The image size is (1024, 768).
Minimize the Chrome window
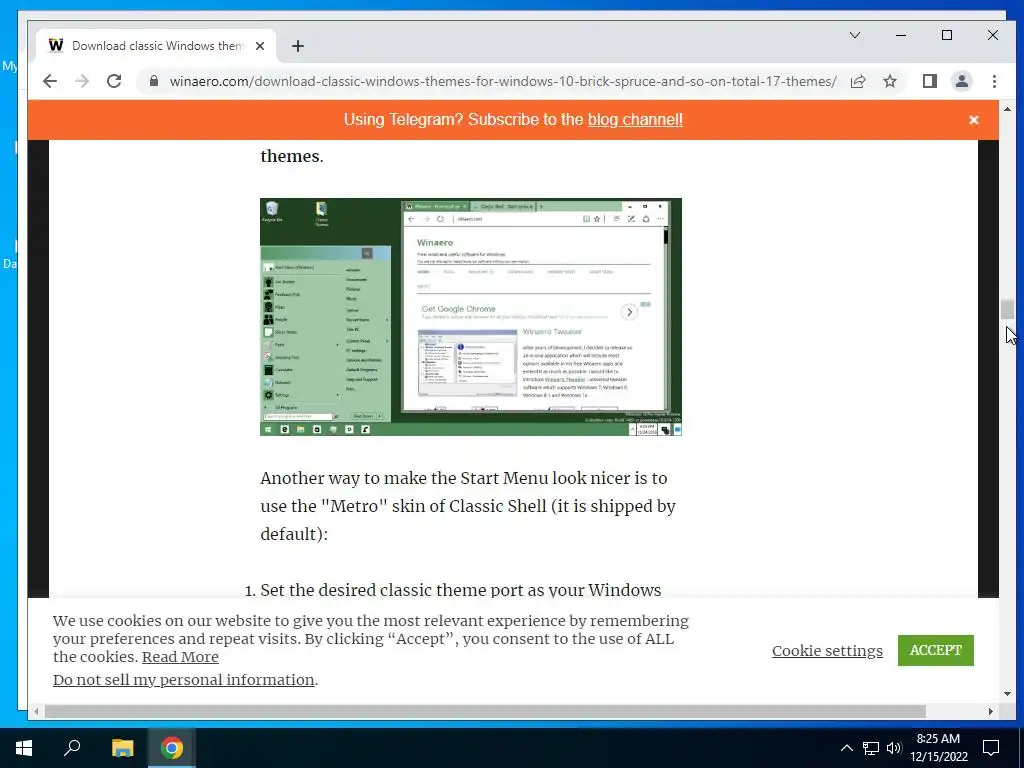(x=901, y=35)
